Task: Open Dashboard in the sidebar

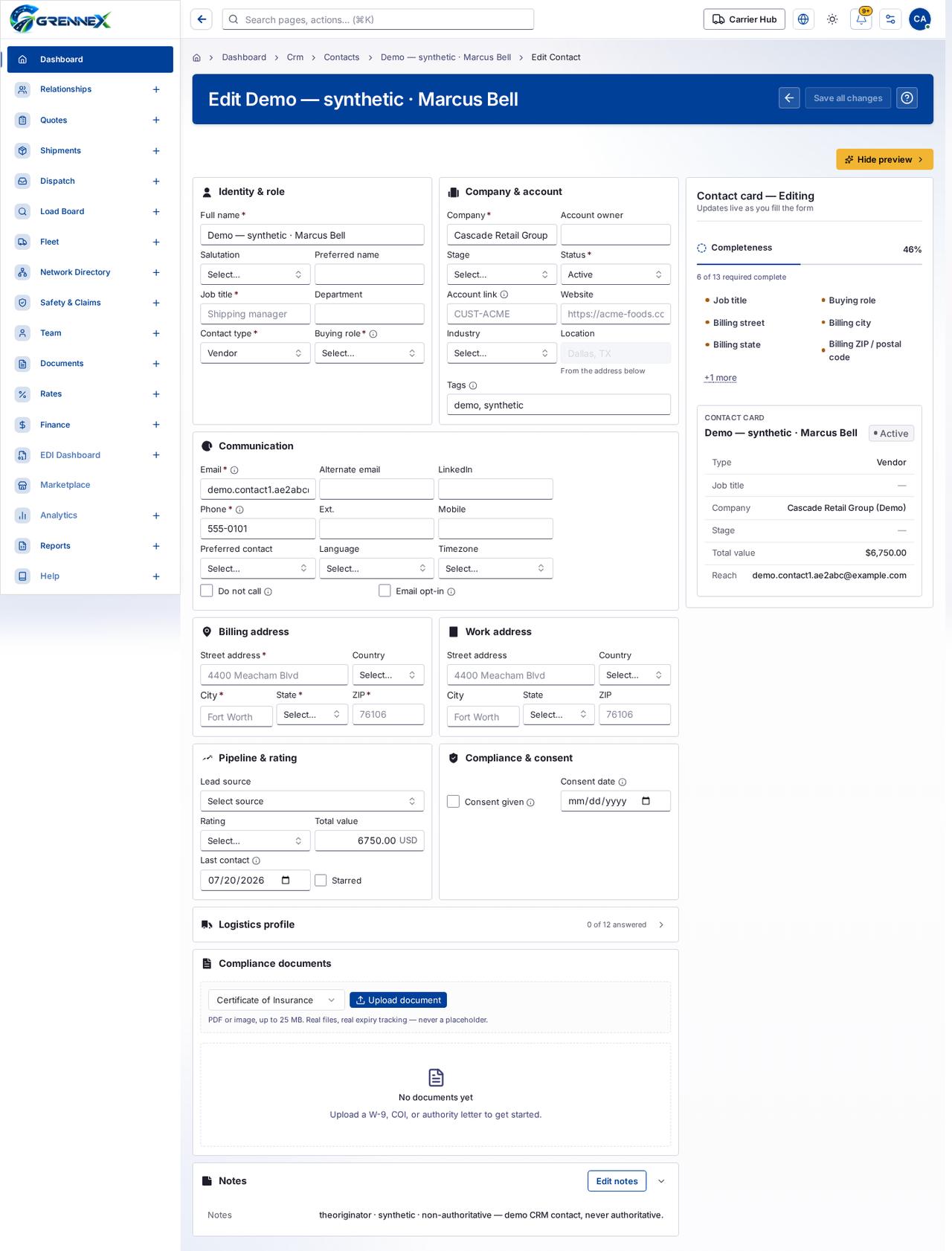Action: click(90, 60)
